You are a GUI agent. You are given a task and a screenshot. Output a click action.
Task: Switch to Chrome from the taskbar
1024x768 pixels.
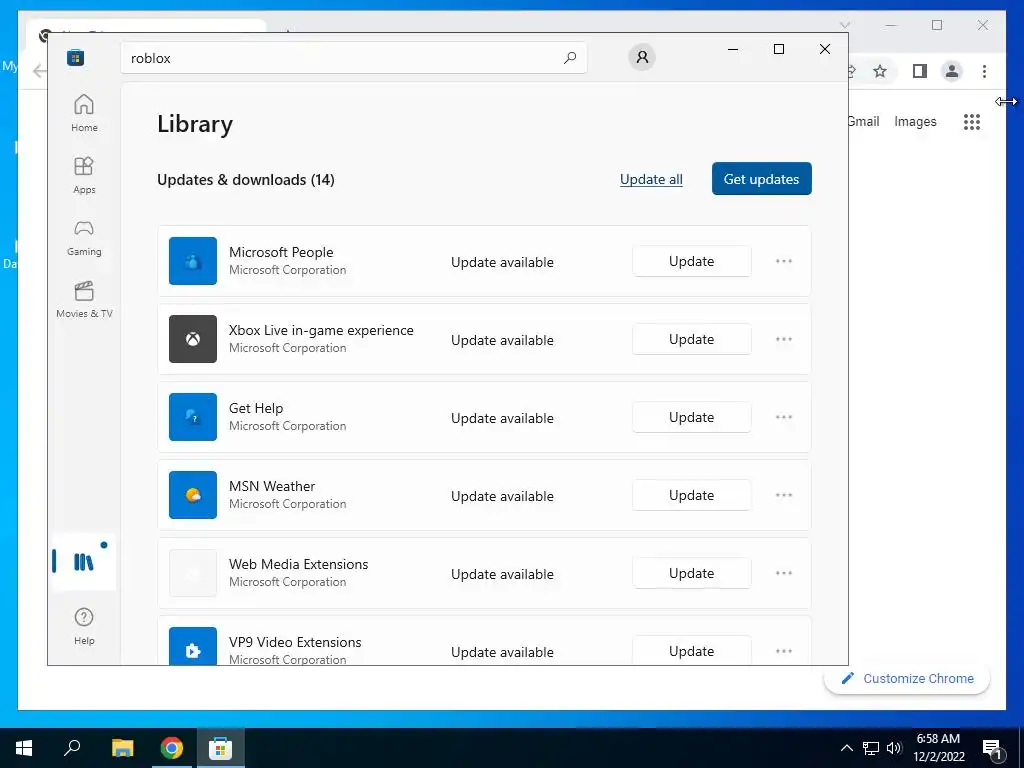point(172,748)
